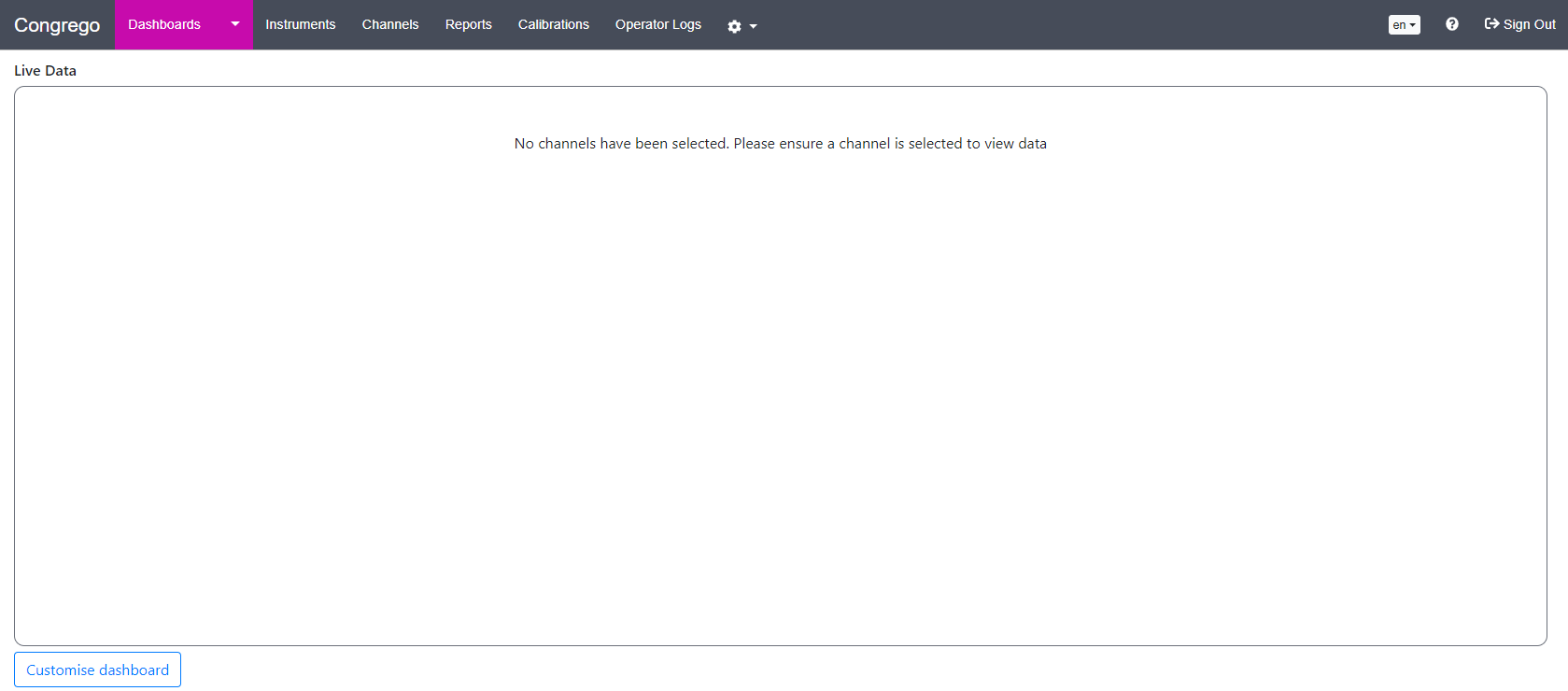Click the 'No channels have been selected' message
This screenshot has width=1568, height=691.
(781, 143)
